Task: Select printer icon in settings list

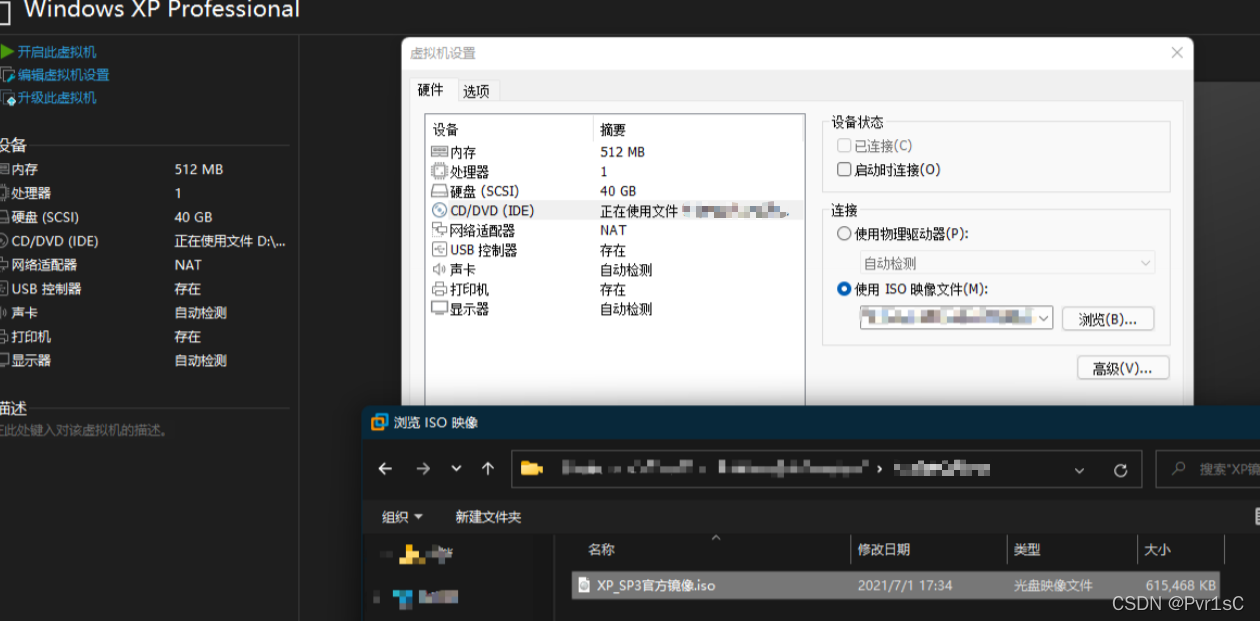Action: (x=439, y=289)
